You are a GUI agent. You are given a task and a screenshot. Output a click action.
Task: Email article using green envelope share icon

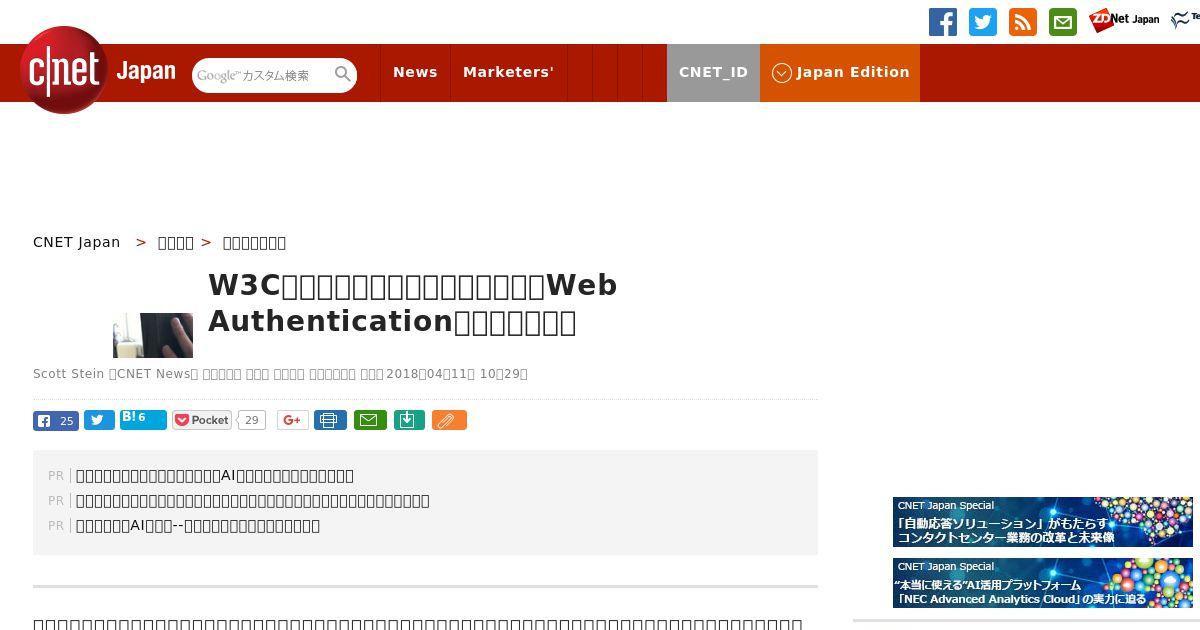(370, 420)
